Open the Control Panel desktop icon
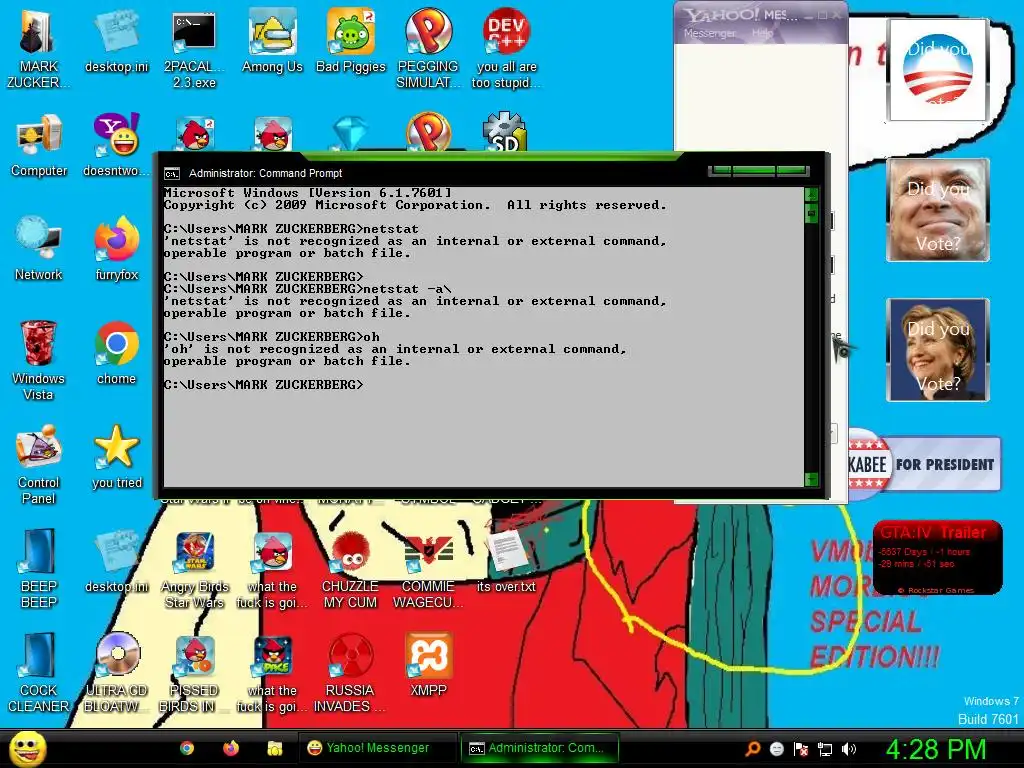 39,464
